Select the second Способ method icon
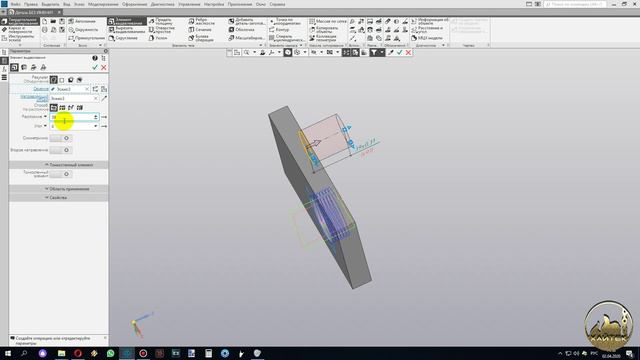This screenshot has width=640, height=360. (62, 107)
